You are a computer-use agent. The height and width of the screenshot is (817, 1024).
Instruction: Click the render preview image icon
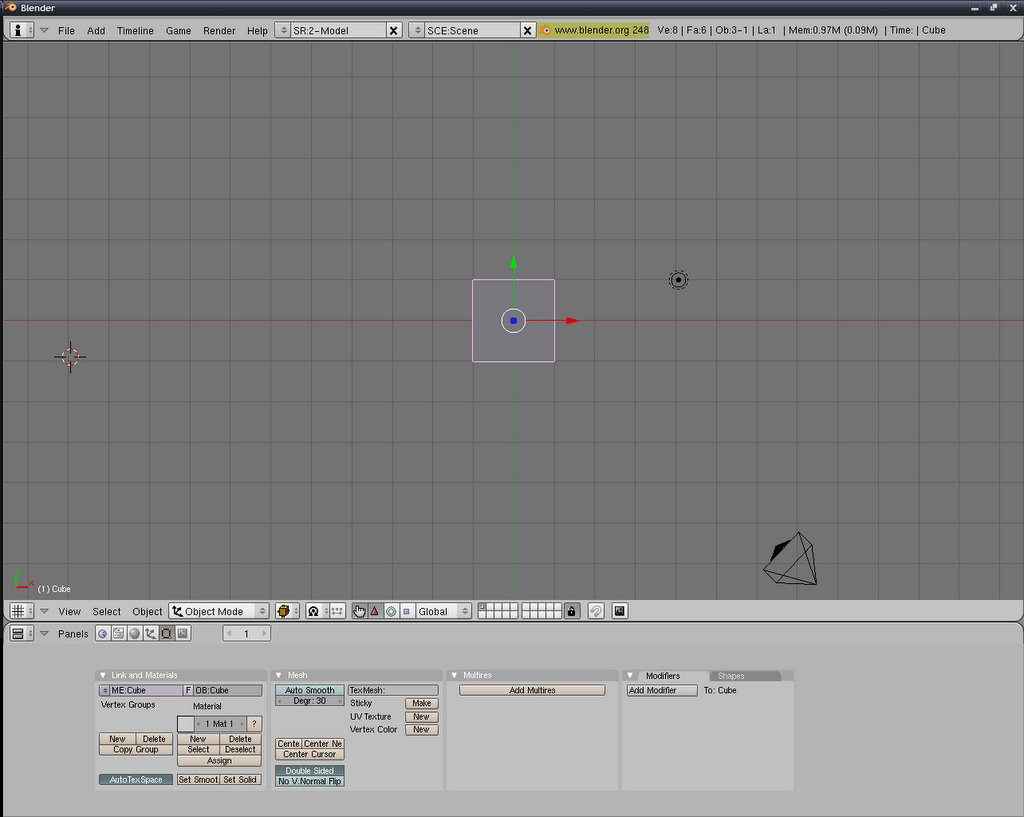click(620, 611)
